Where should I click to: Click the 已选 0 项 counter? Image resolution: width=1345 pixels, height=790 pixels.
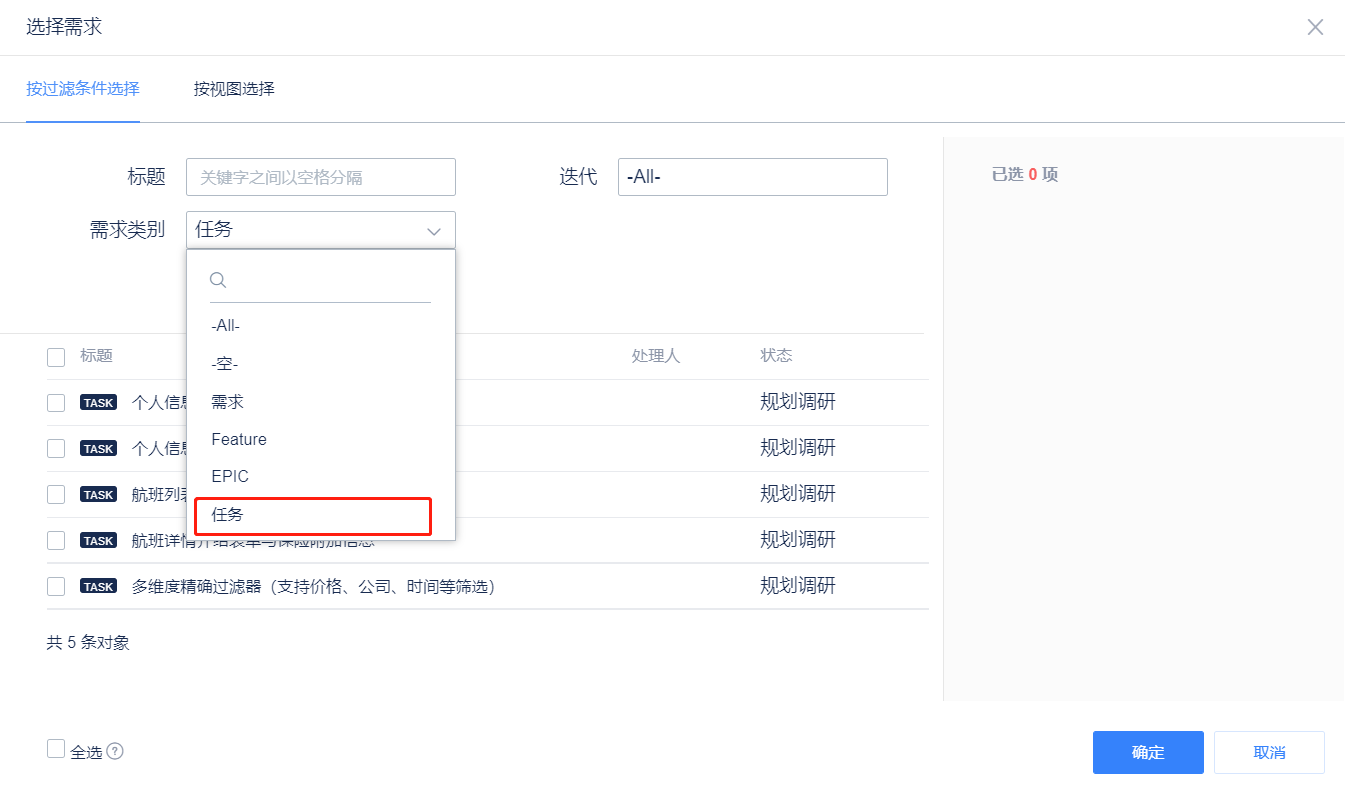click(x=1025, y=175)
